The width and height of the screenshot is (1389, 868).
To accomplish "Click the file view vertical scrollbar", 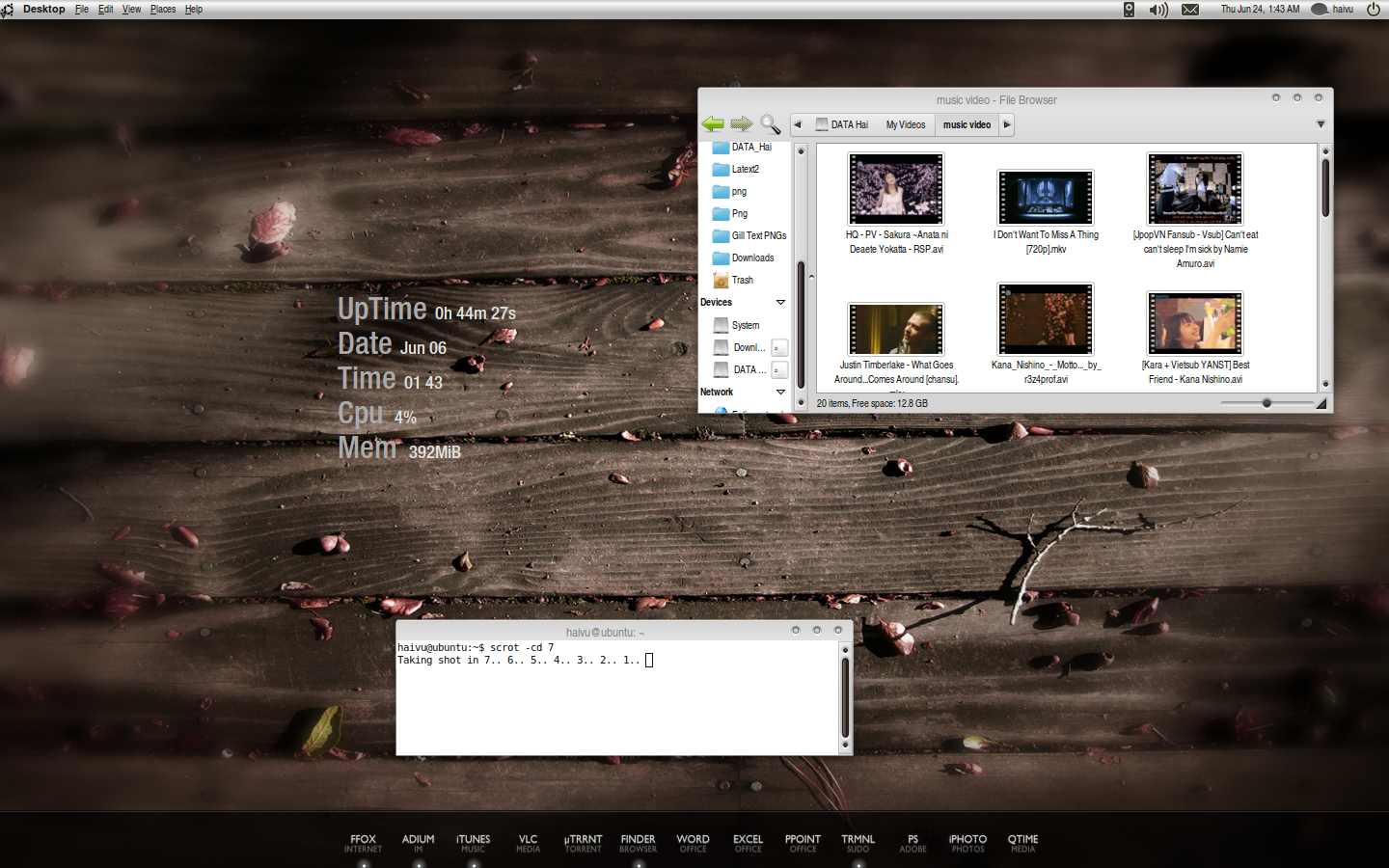I will (1325, 267).
